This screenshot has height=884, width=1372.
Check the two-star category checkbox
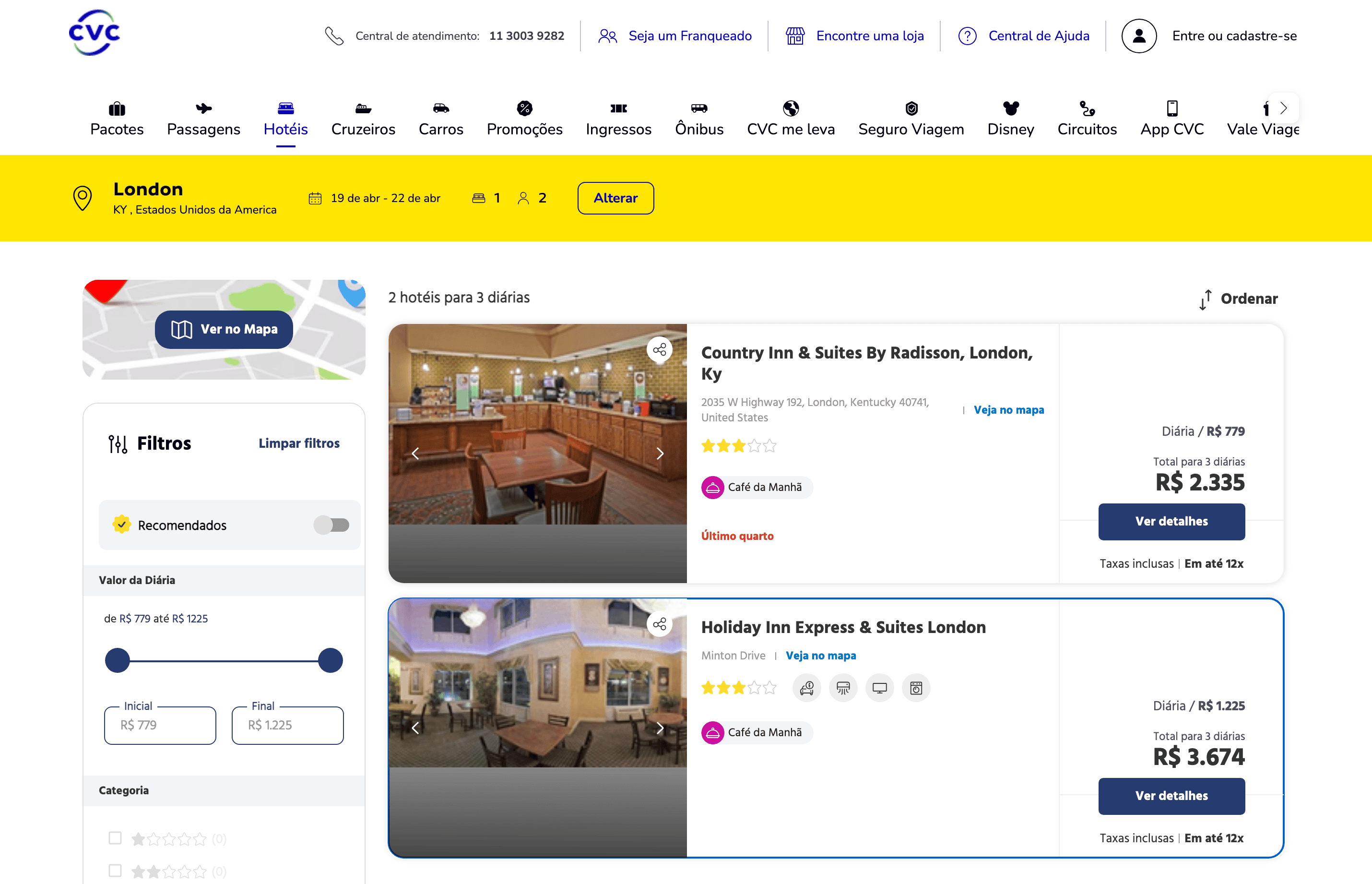[115, 870]
